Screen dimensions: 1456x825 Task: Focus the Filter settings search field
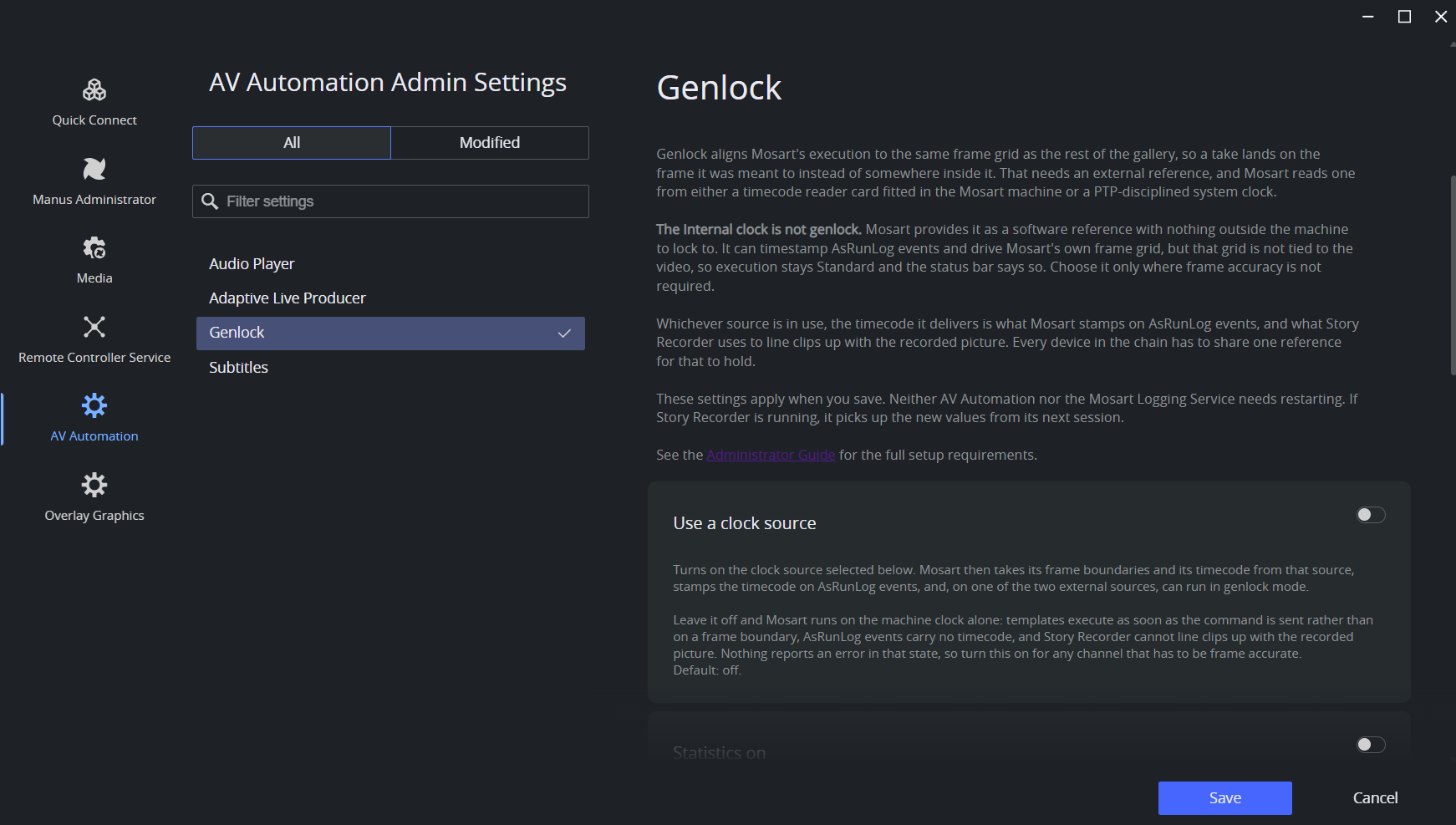click(390, 201)
